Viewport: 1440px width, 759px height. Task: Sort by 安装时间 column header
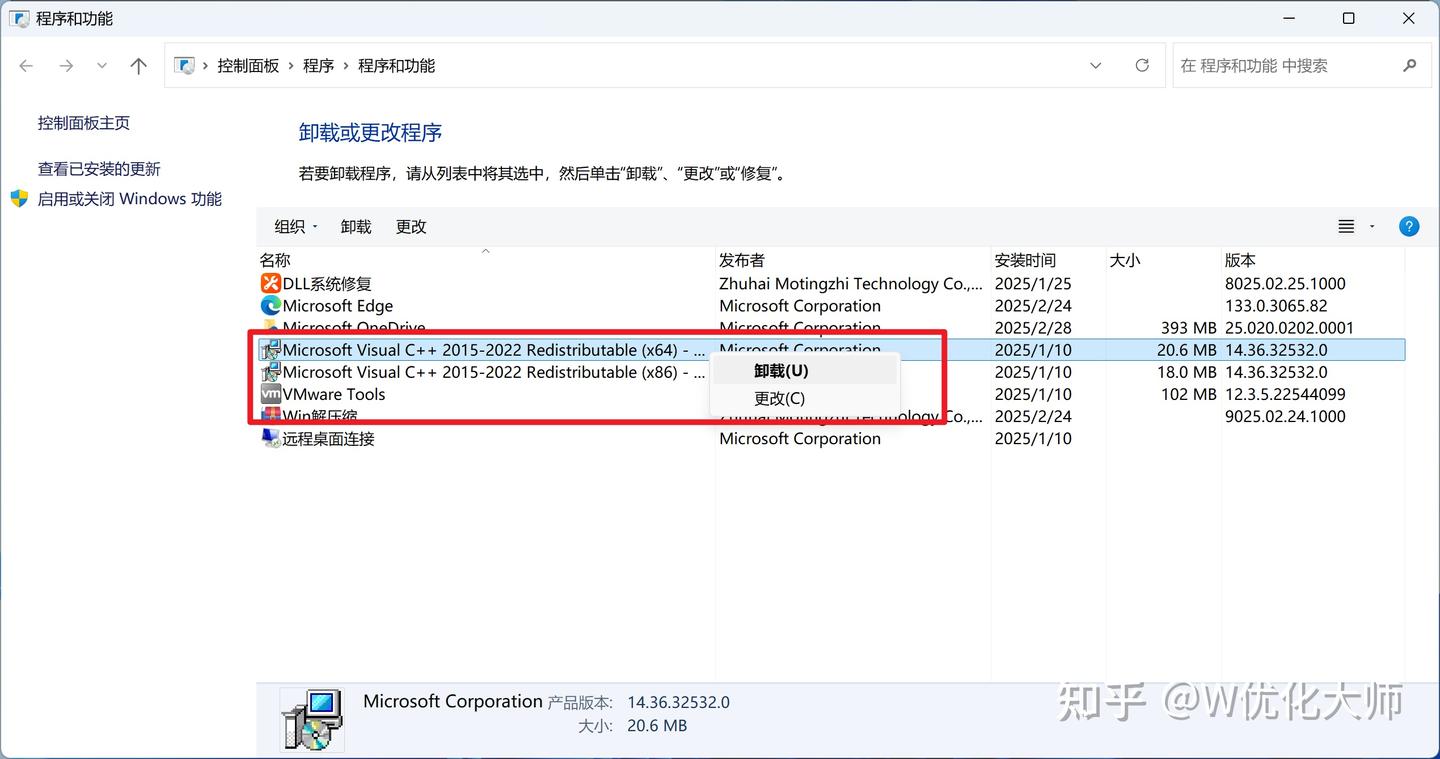[x=1025, y=260]
